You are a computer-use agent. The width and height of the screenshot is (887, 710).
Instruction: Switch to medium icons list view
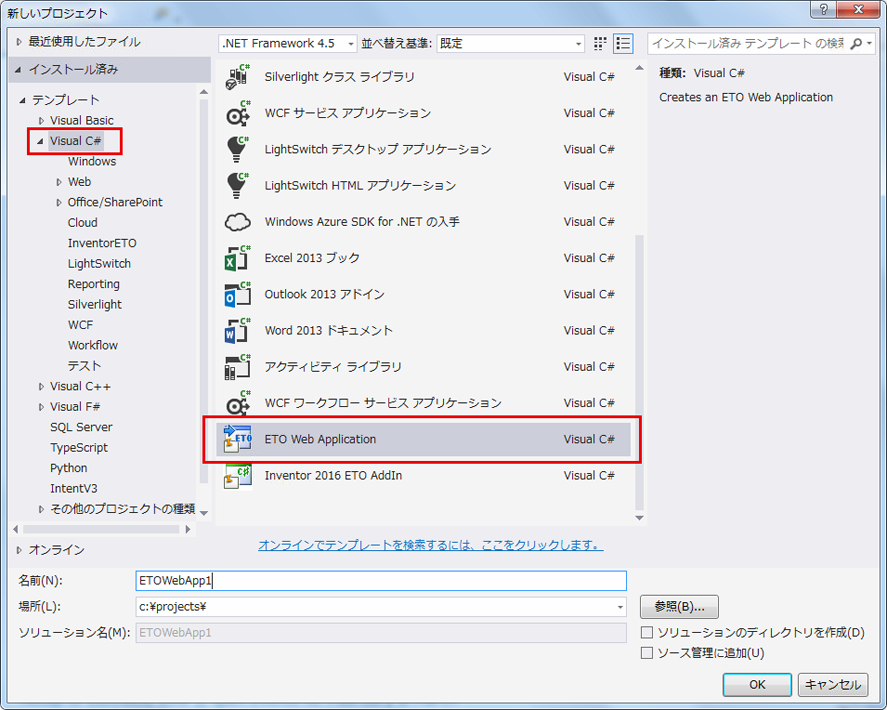tap(623, 44)
